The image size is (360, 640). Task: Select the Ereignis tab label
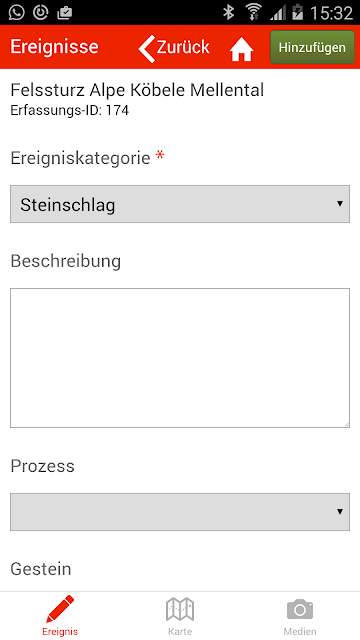tap(60, 631)
